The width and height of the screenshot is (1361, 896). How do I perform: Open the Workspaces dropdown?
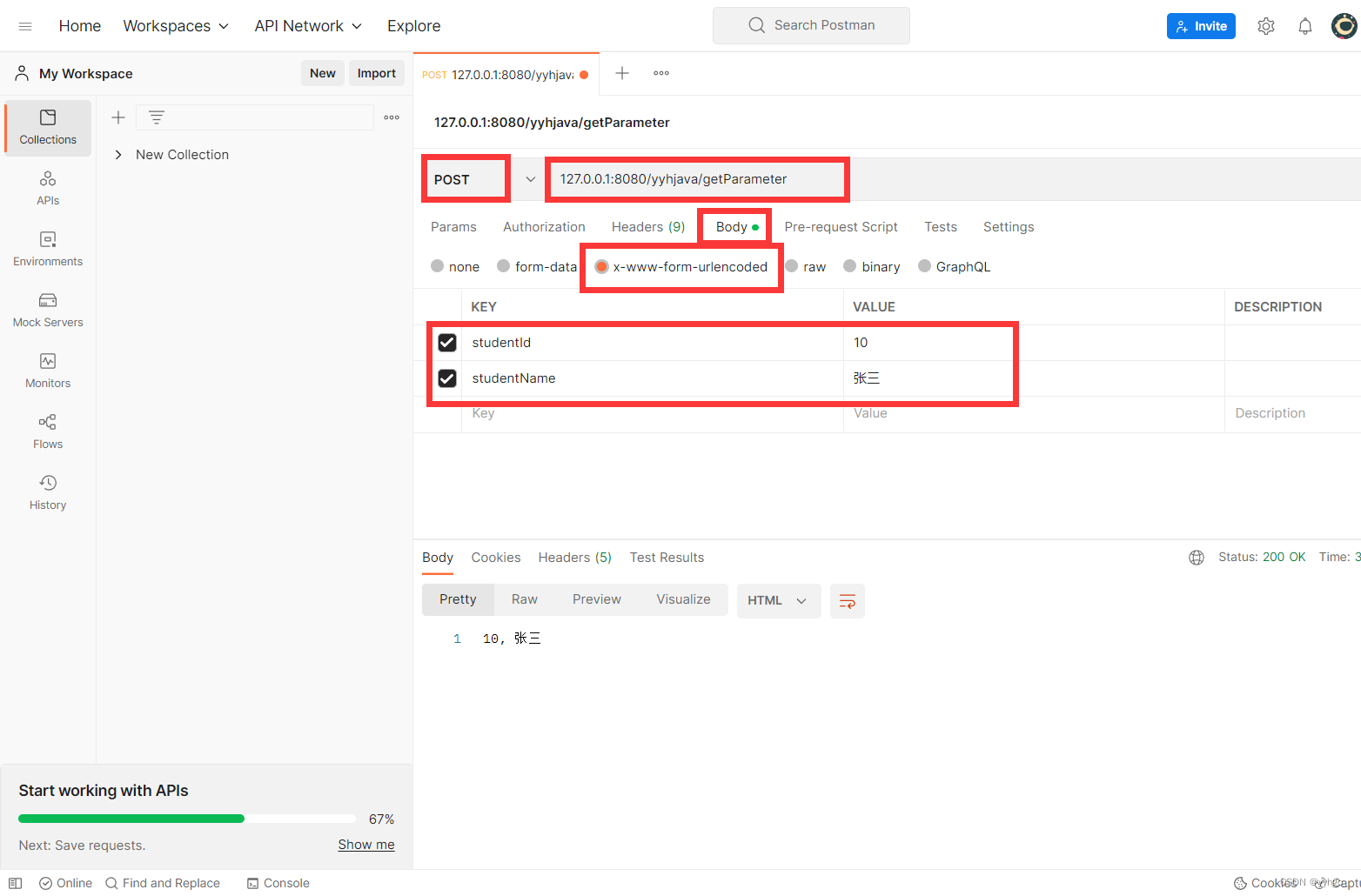coord(176,26)
